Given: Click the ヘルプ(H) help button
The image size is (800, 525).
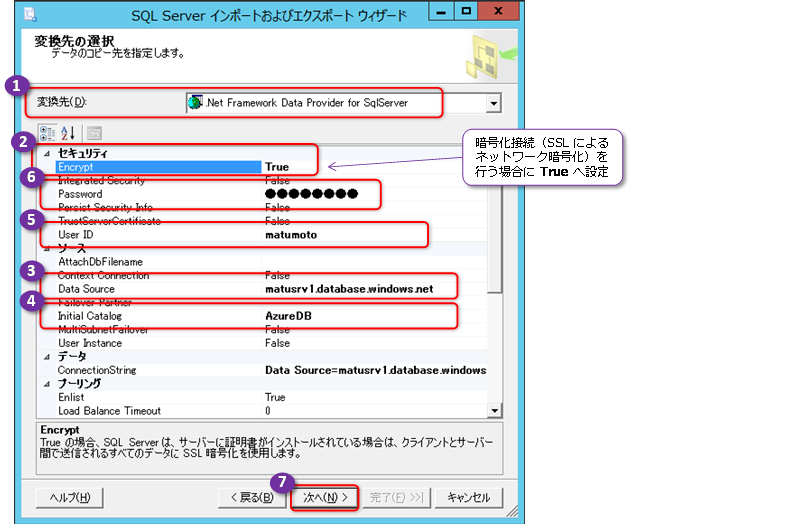Looking at the screenshot, I should coord(69,497).
